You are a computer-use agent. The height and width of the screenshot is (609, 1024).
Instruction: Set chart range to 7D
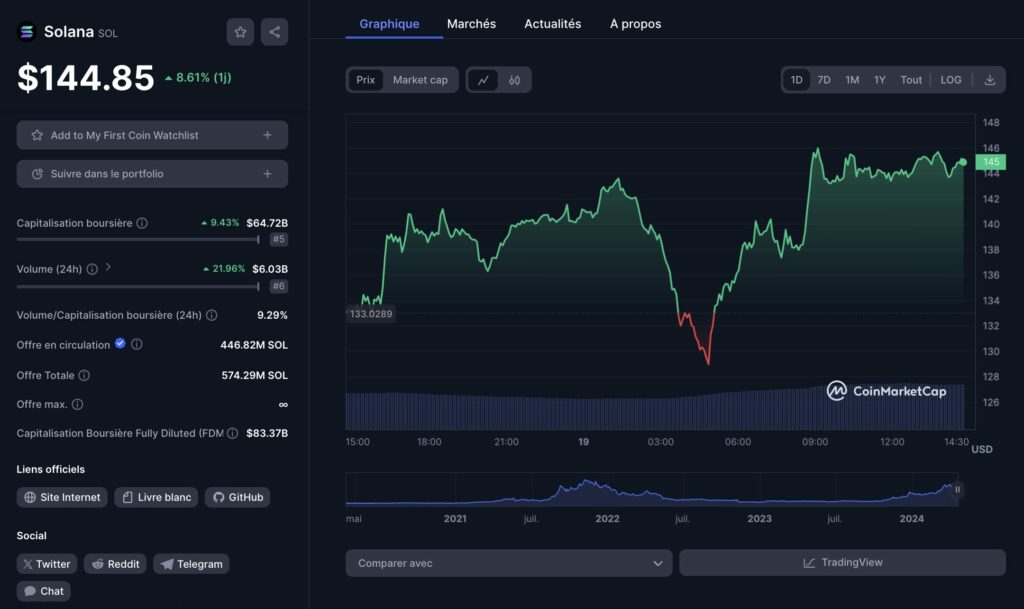[824, 80]
